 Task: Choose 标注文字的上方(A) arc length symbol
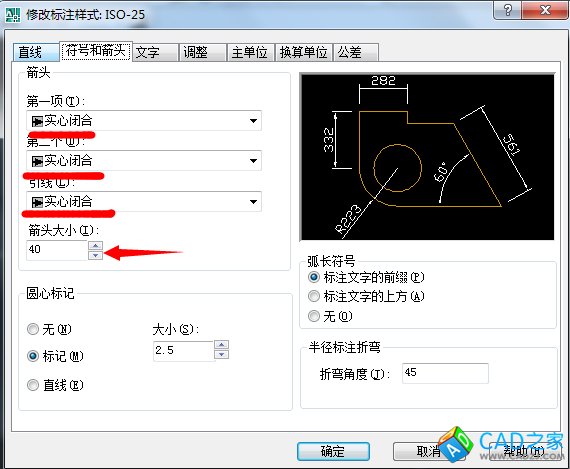pyautogui.click(x=314, y=296)
